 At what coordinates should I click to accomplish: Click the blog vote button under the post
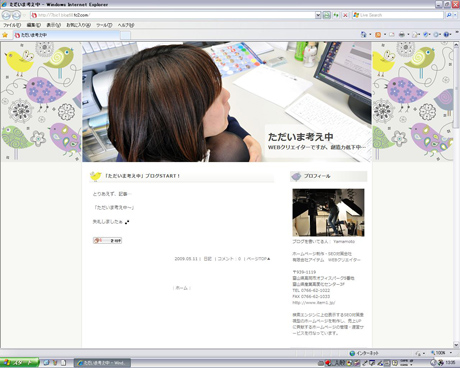(107, 240)
